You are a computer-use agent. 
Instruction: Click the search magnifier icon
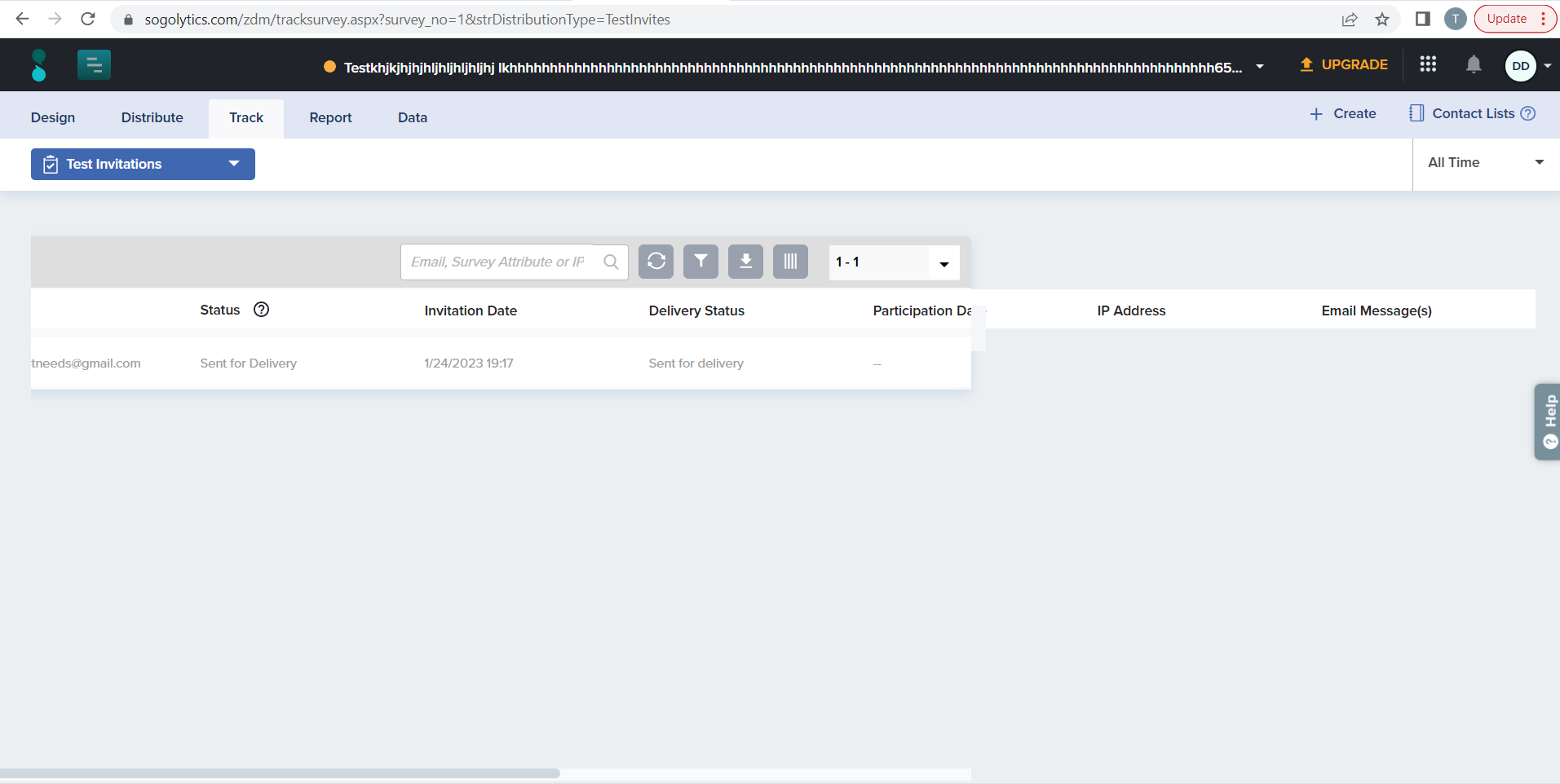(x=611, y=262)
